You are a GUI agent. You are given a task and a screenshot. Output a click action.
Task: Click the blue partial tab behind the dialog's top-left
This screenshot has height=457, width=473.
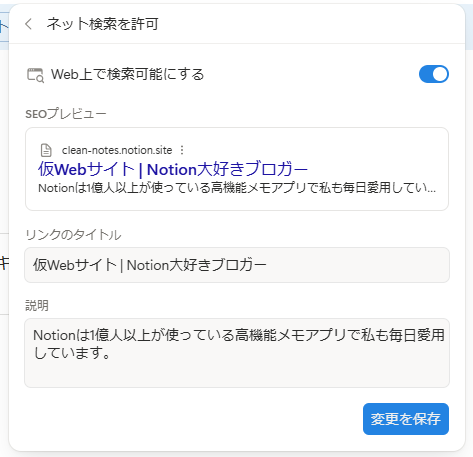[x=4, y=27]
